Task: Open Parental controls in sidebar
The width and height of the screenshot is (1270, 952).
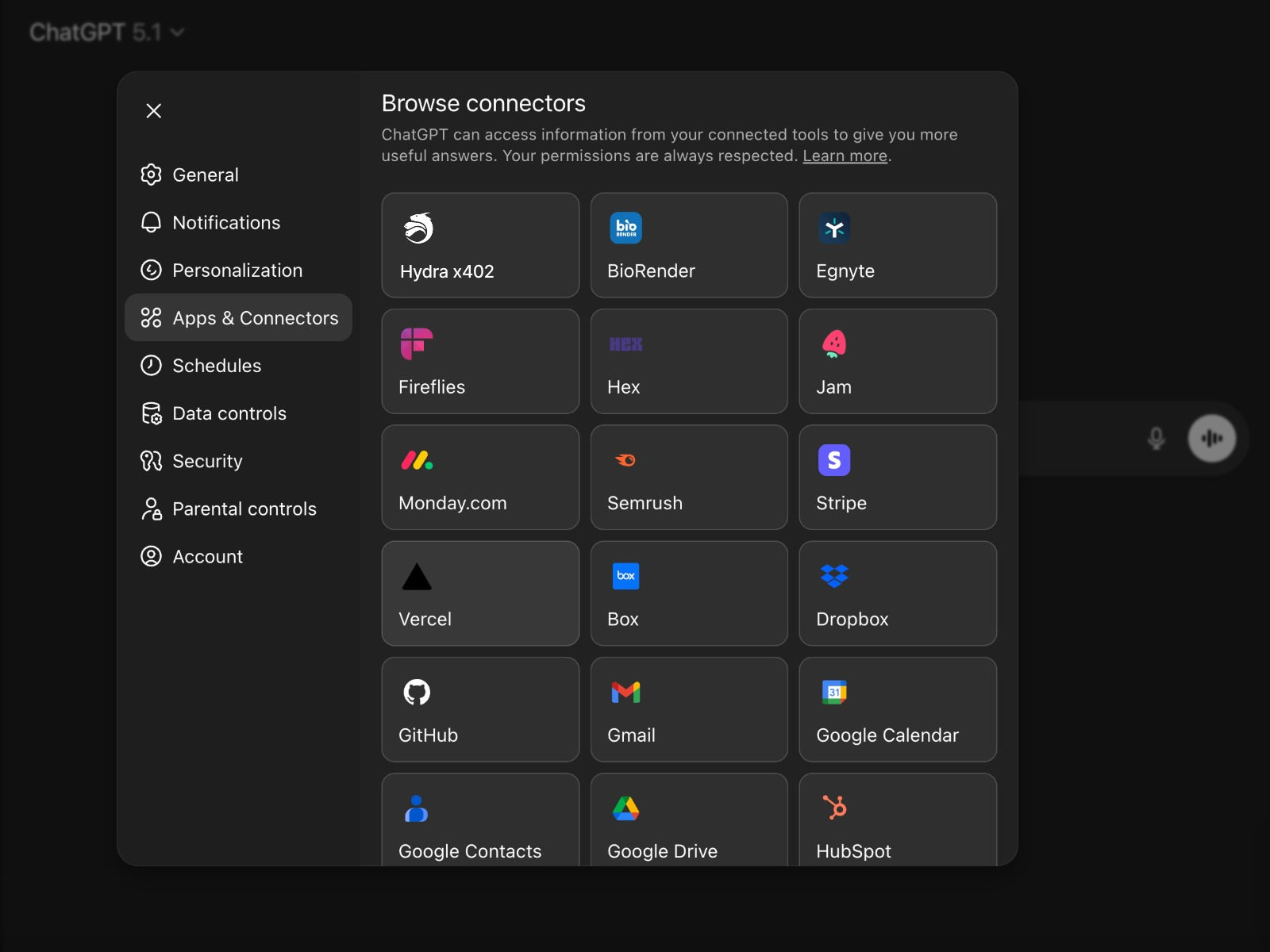Action: [x=244, y=509]
